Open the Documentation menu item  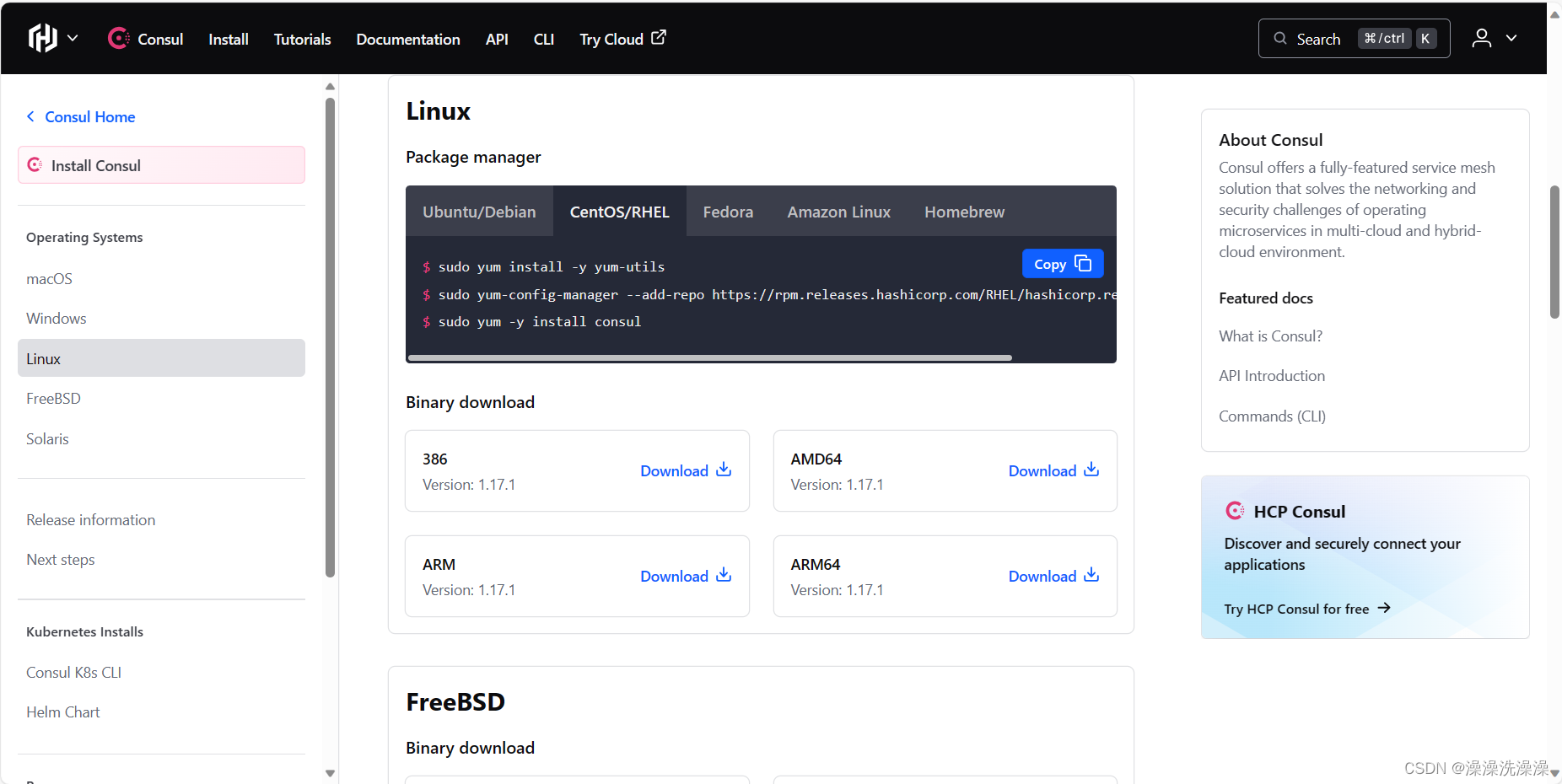[x=407, y=39]
